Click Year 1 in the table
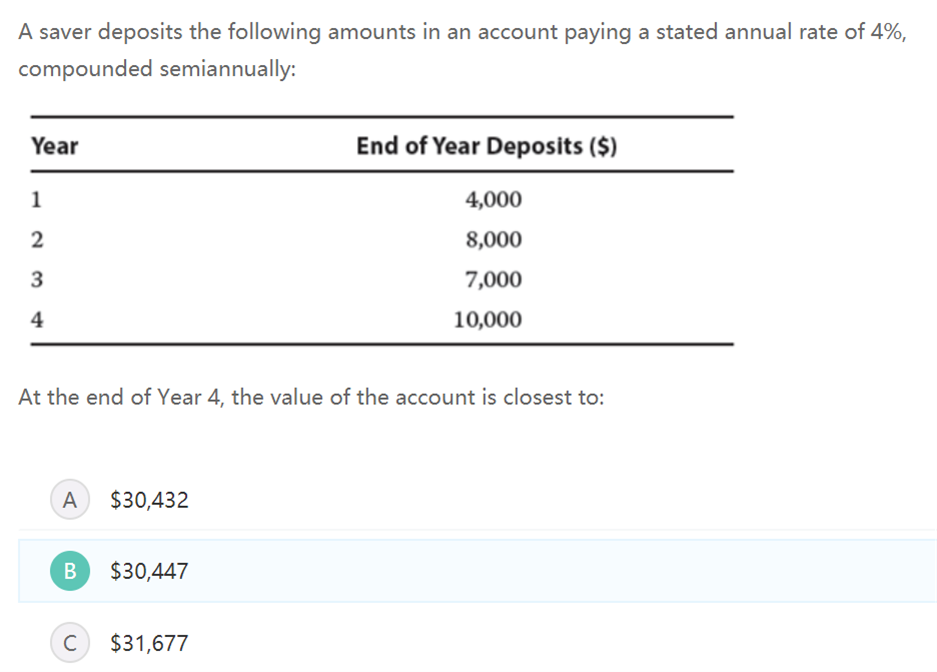Viewport: 937px width, 672px height. (37, 200)
